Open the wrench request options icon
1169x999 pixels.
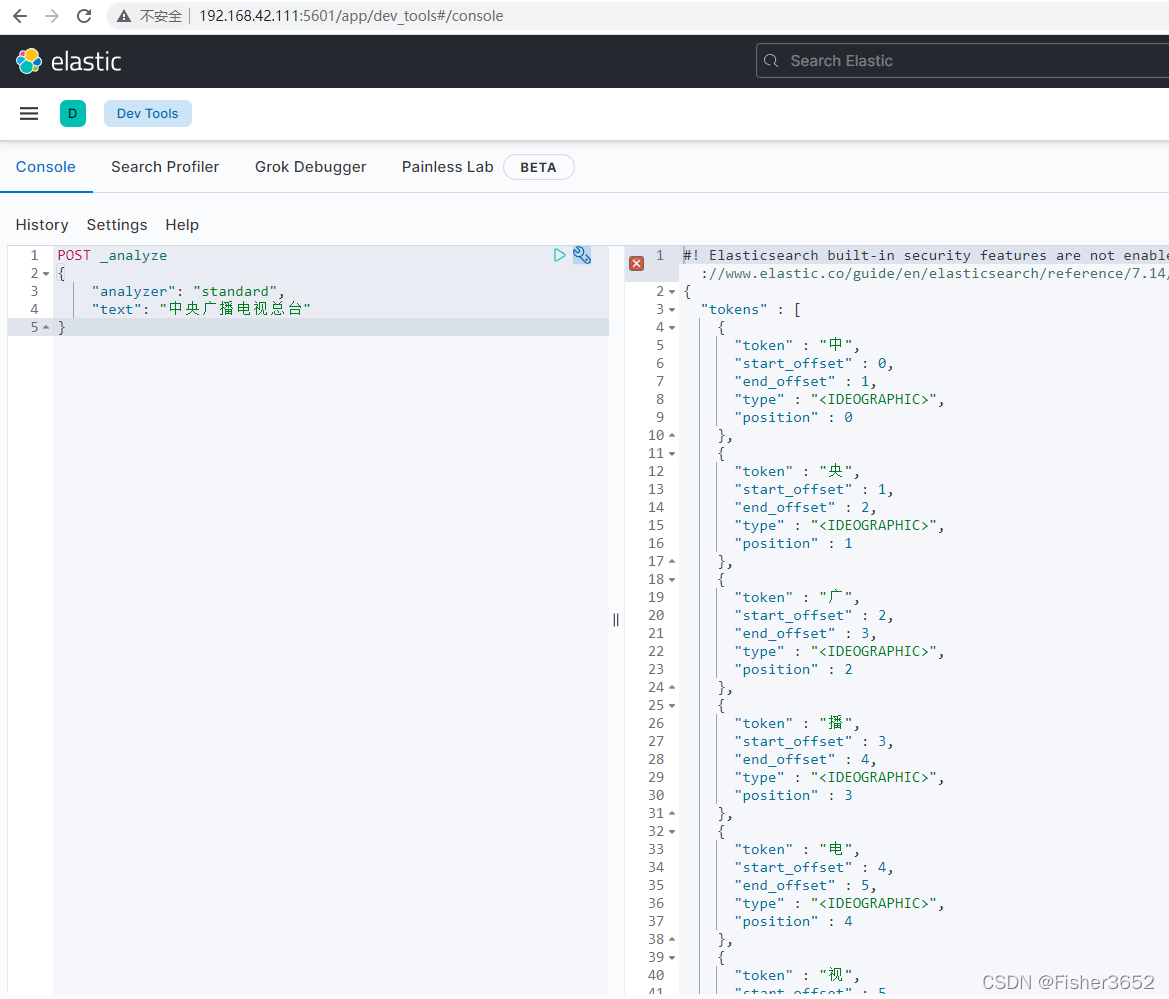(582, 255)
